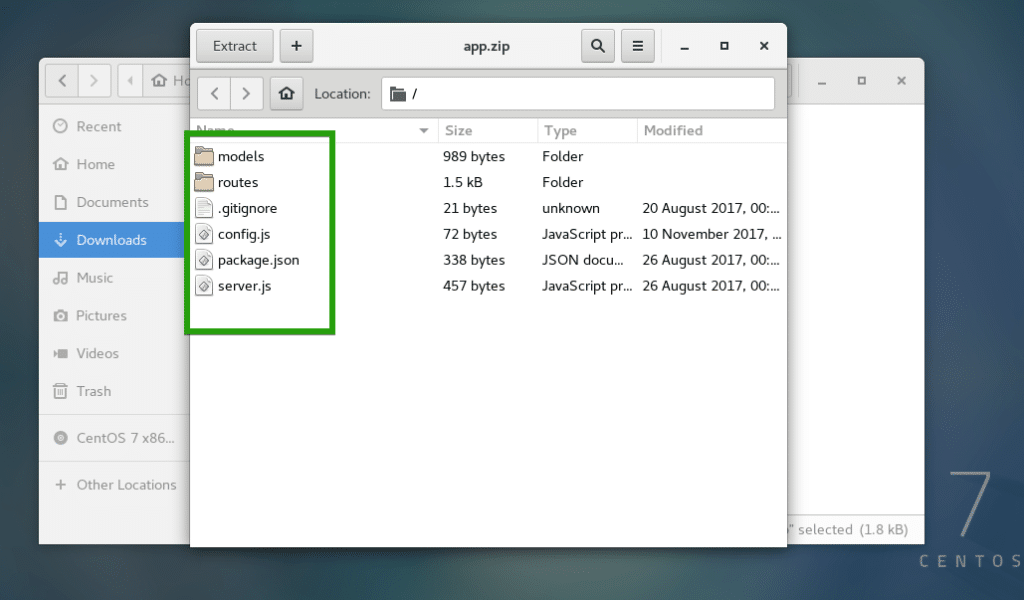This screenshot has height=600, width=1024.
Task: Sort files by Modified date
Action: [672, 130]
